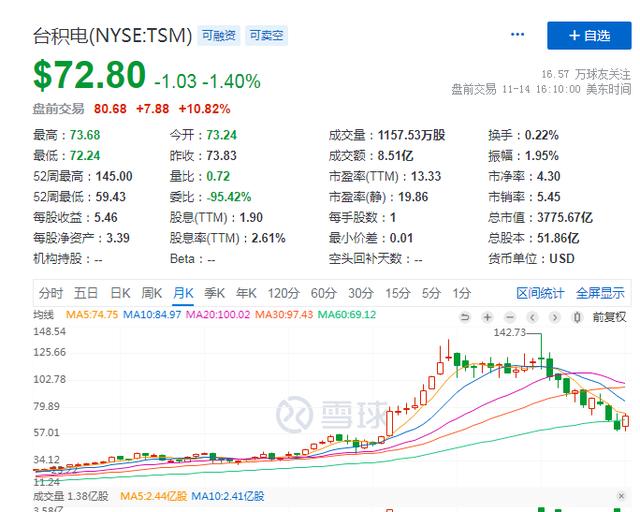This screenshot has height=512, width=640.
Task: Switch to 5分 chart tab
Action: 431,293
